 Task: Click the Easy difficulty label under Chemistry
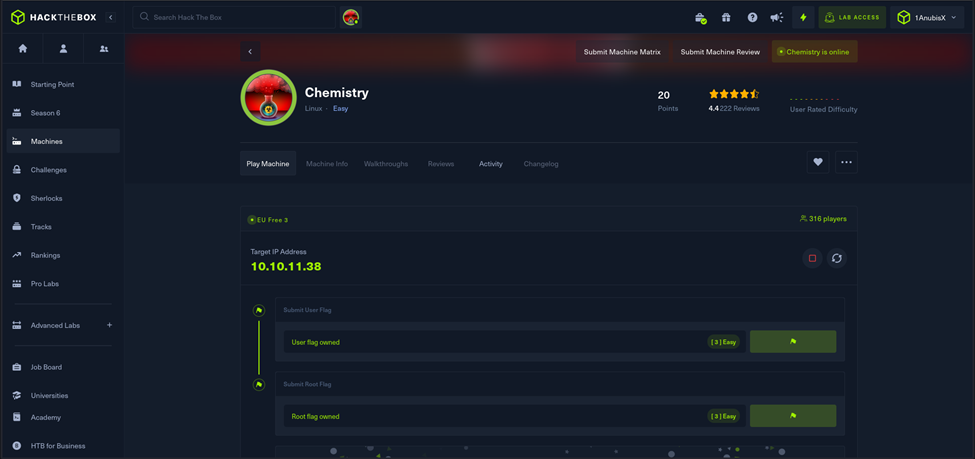(340, 108)
